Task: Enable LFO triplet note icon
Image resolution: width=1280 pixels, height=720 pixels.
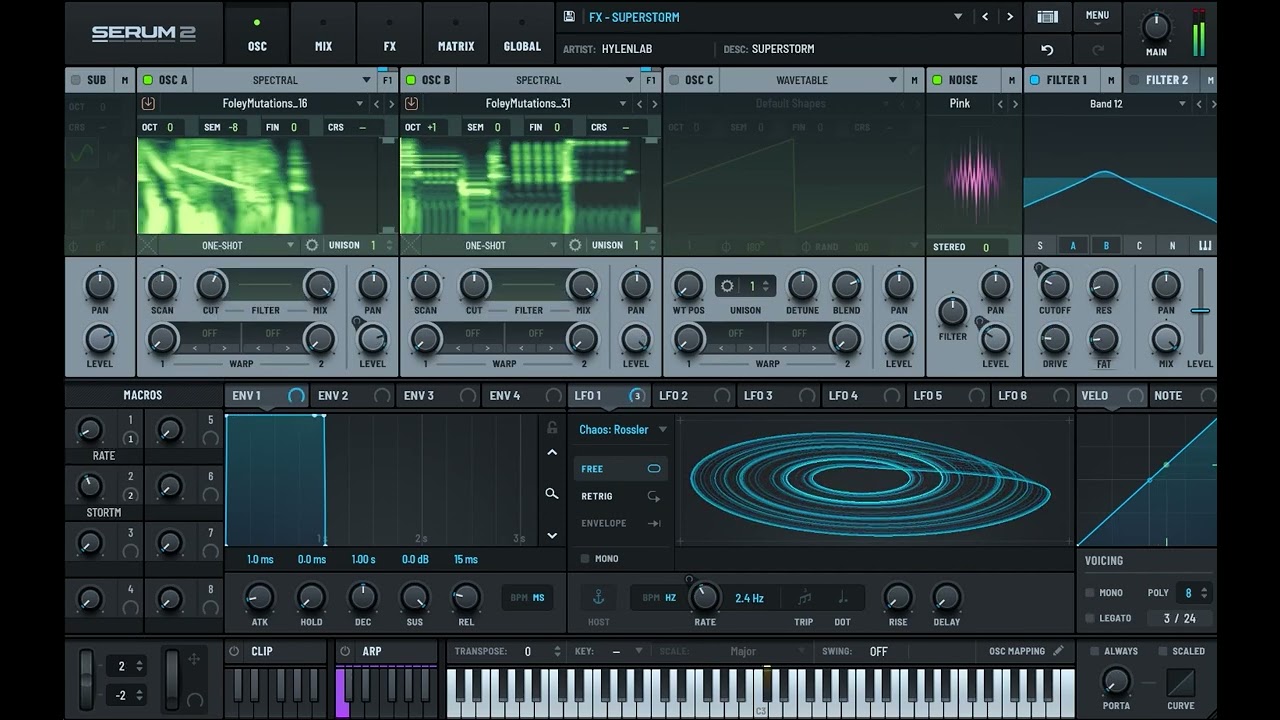Action: [805, 598]
